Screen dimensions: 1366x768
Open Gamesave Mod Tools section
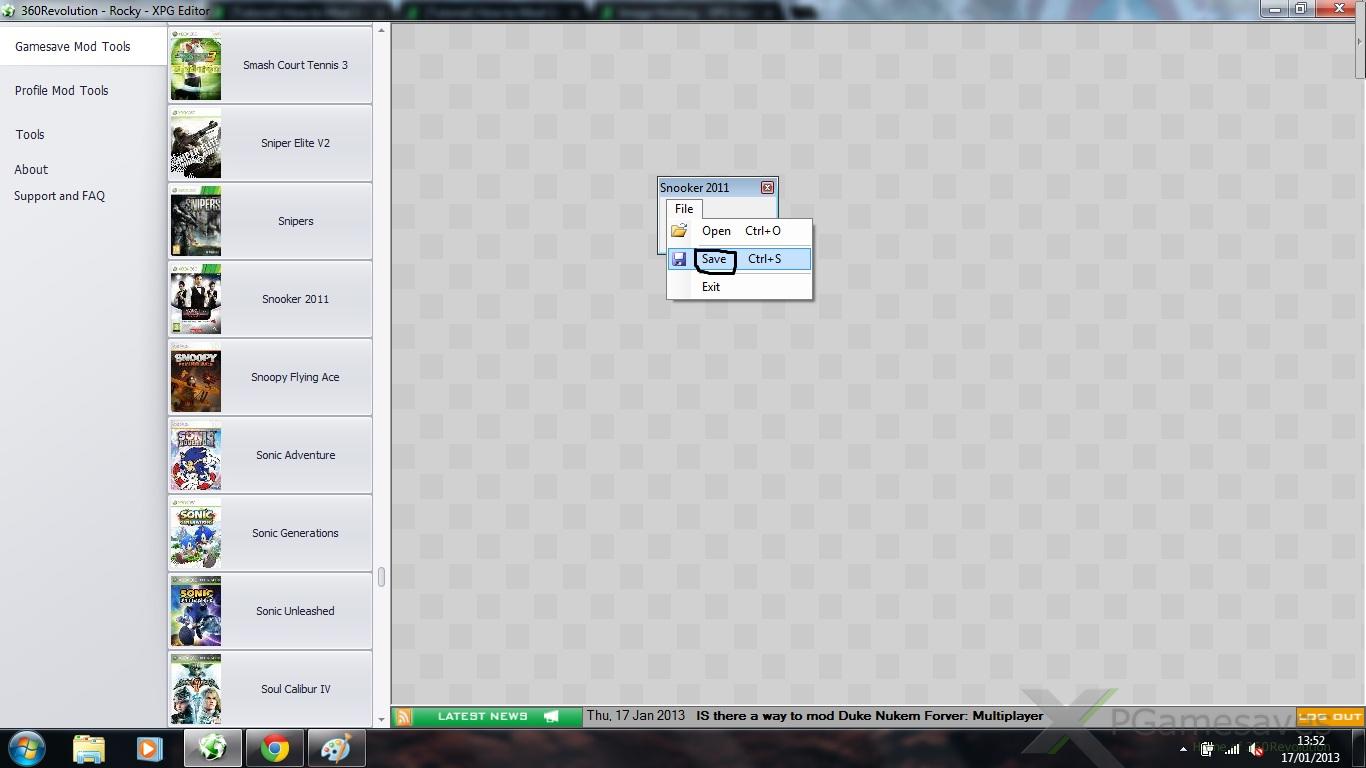click(73, 47)
